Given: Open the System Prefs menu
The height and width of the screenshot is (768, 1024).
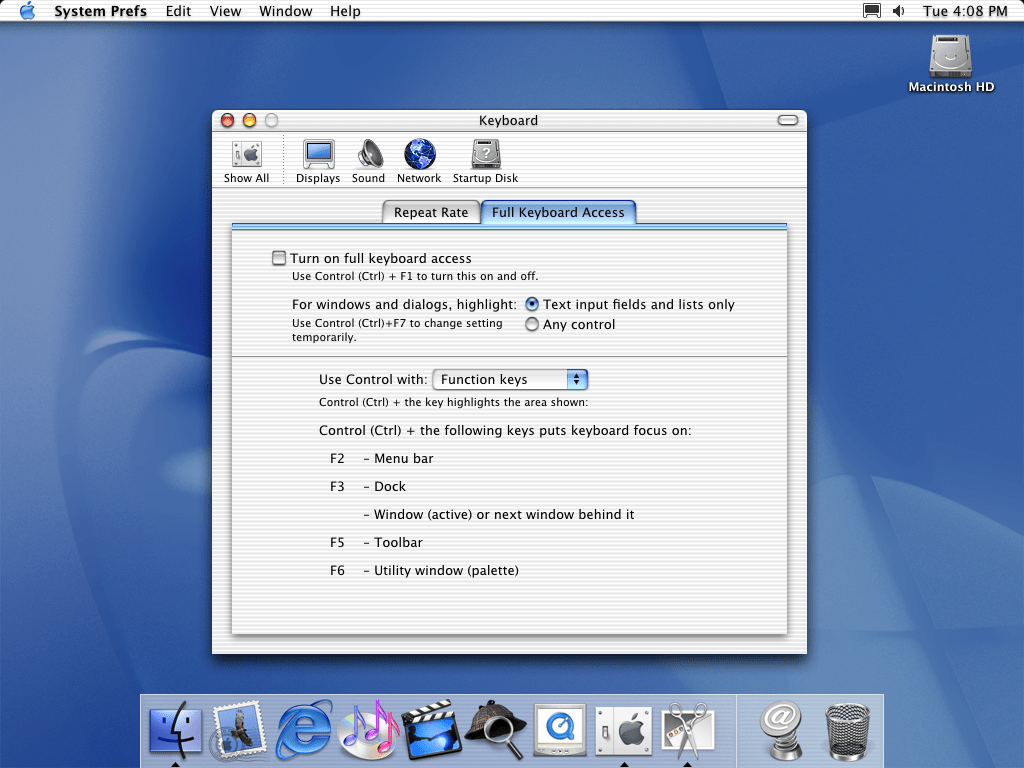Looking at the screenshot, I should 101,11.
